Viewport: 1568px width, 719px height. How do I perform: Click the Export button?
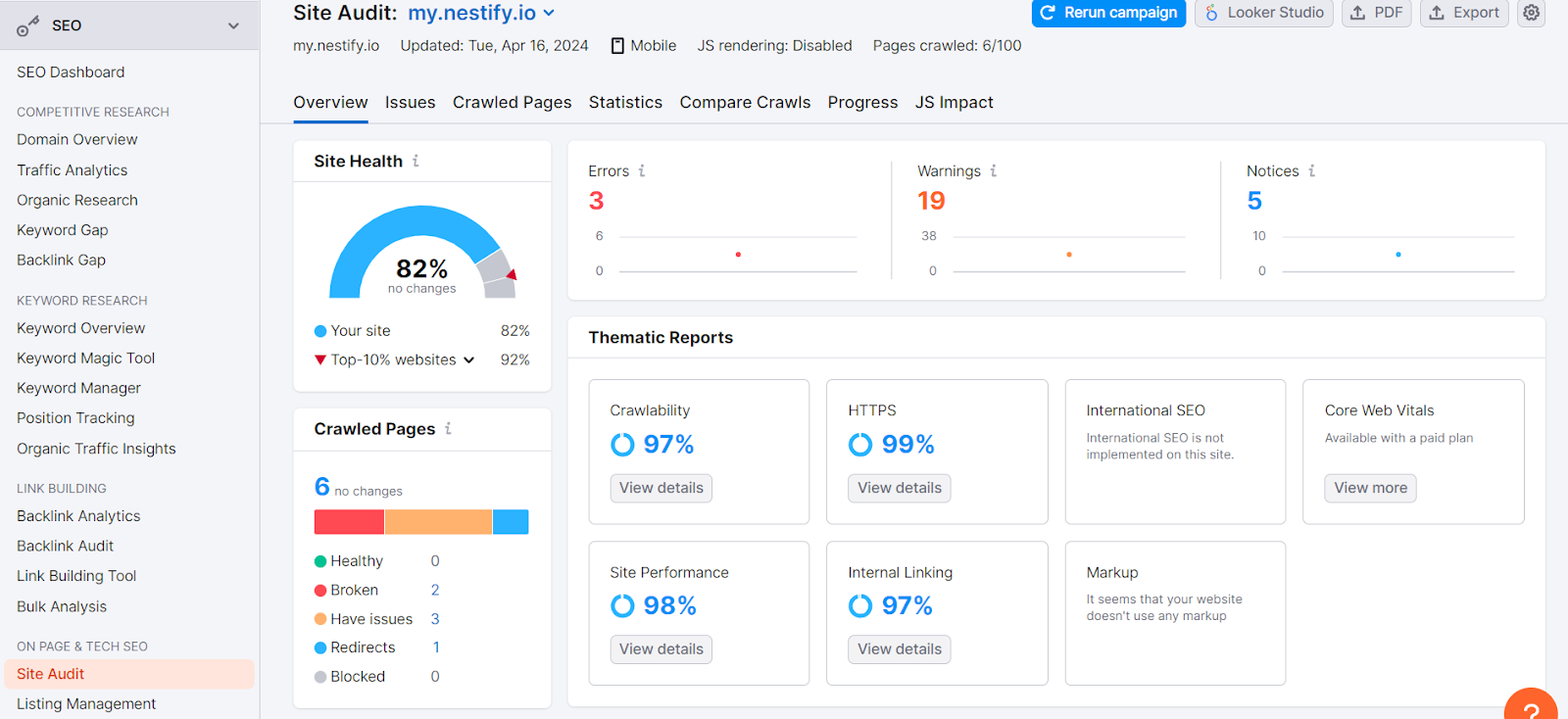click(1464, 13)
